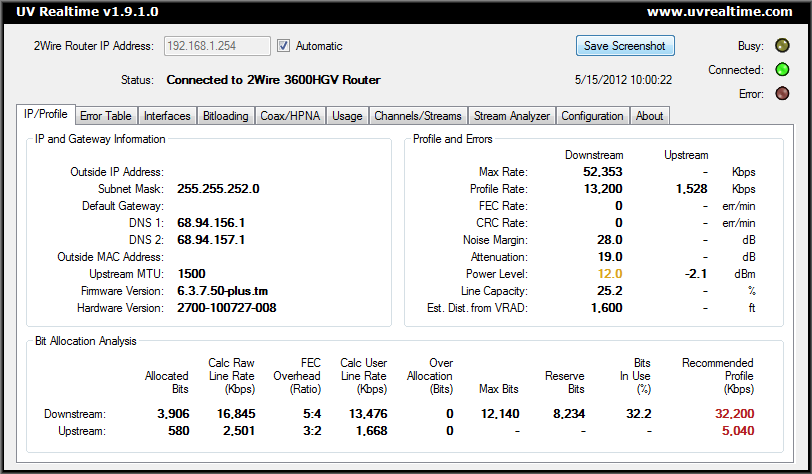This screenshot has width=812, height=474.
Task: Click the Busy status indicator light
Action: pos(783,46)
